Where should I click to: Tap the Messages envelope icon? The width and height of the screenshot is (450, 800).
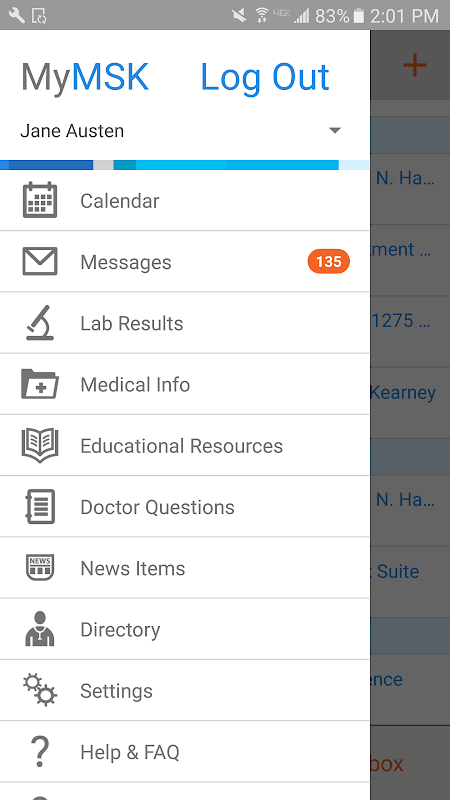40,261
